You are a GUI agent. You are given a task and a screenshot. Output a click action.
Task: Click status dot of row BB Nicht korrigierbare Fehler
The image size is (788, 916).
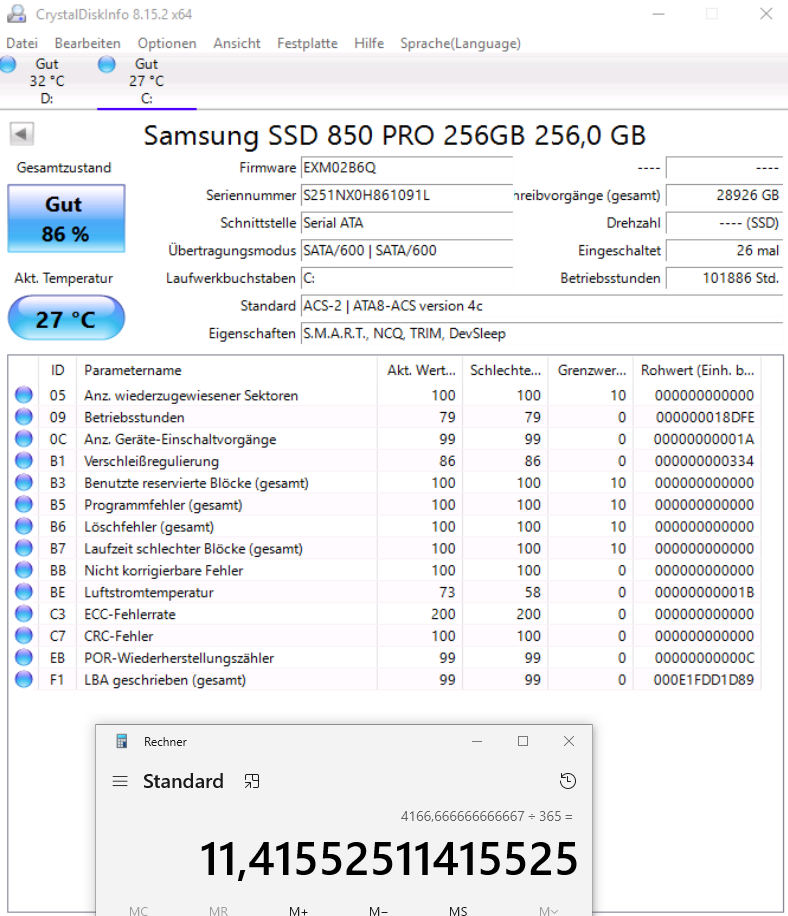[x=24, y=570]
